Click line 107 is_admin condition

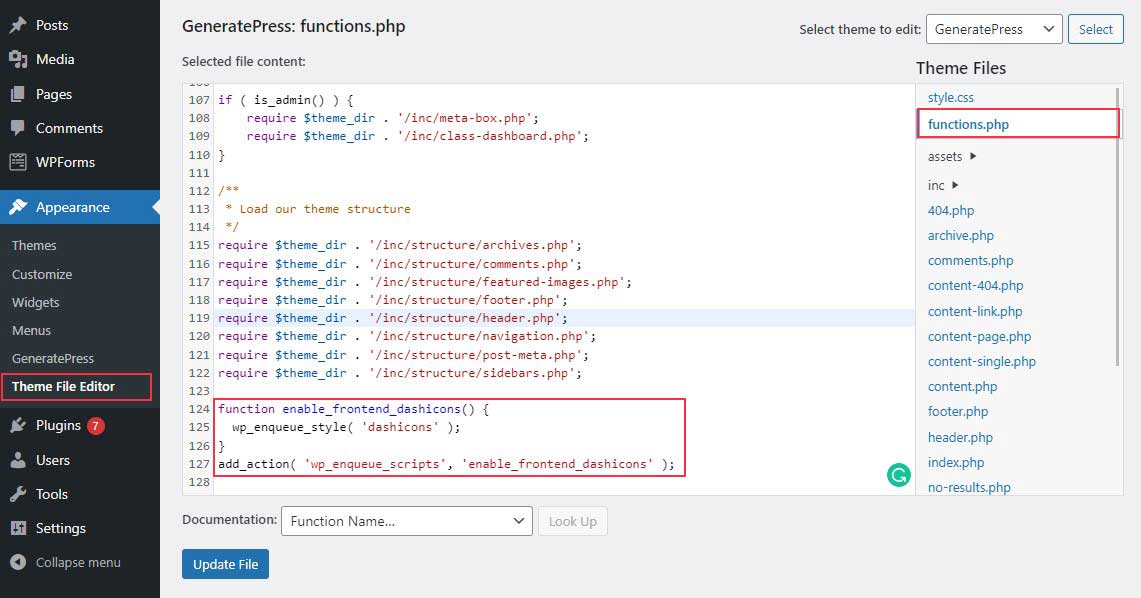click(286, 100)
